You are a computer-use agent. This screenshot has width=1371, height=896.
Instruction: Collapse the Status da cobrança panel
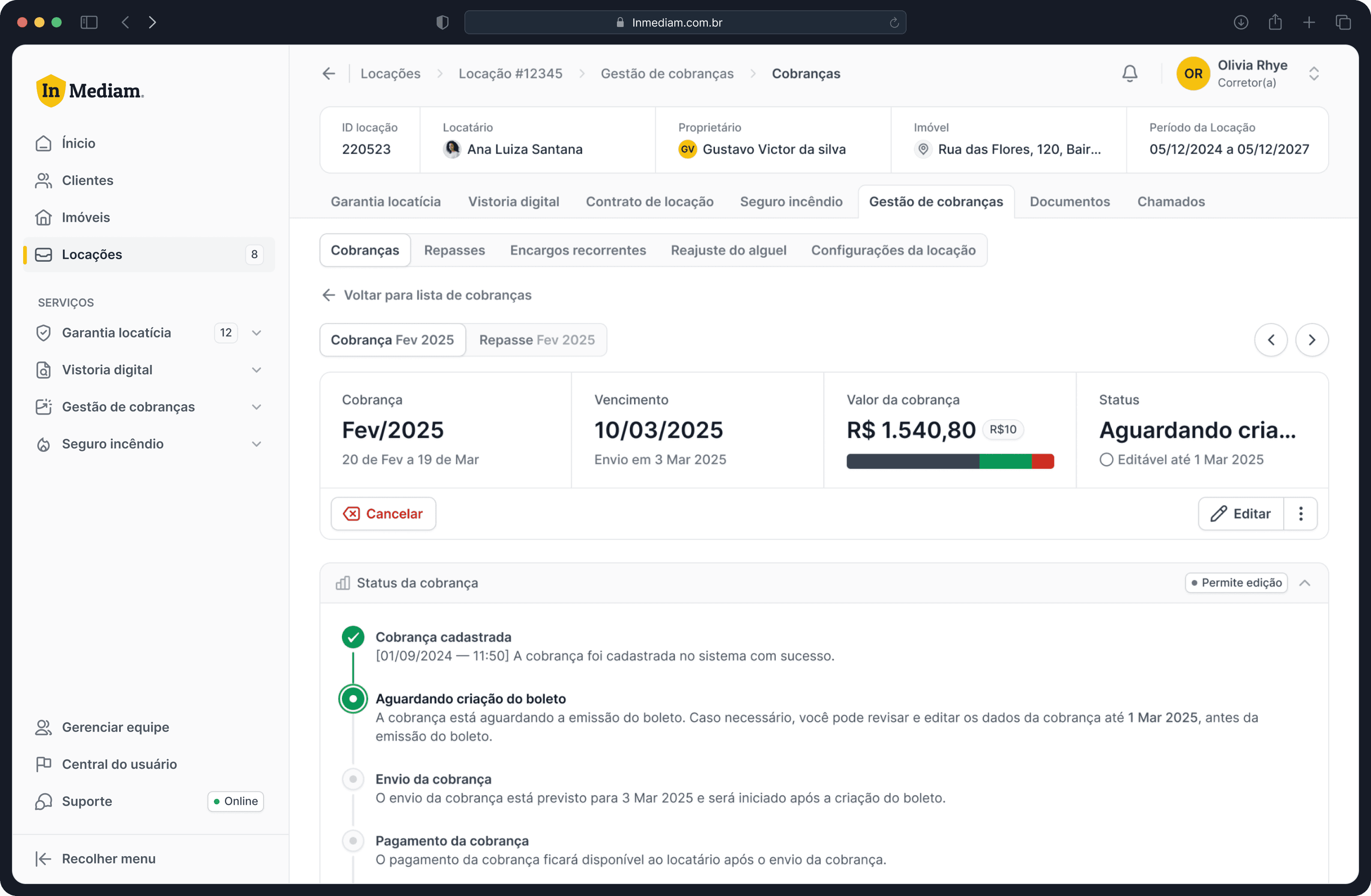[x=1305, y=583]
